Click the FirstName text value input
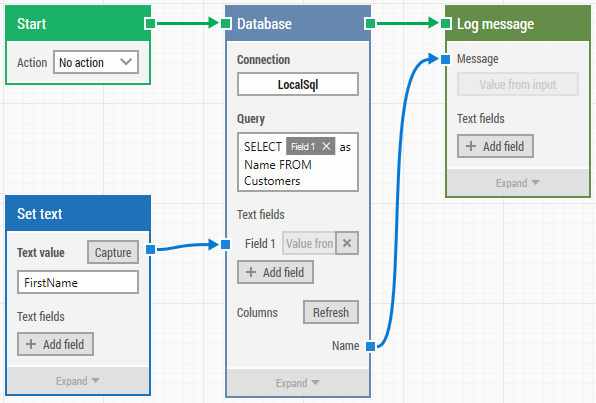596x403 pixels. (x=78, y=282)
